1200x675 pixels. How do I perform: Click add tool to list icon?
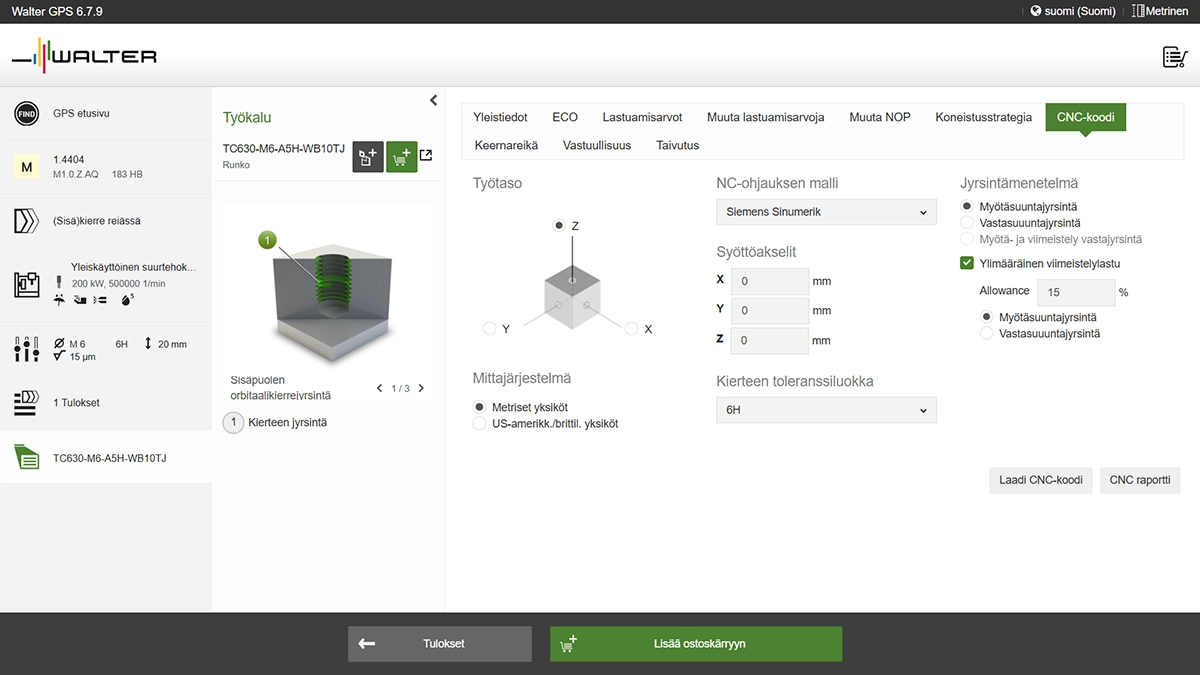tap(368, 157)
